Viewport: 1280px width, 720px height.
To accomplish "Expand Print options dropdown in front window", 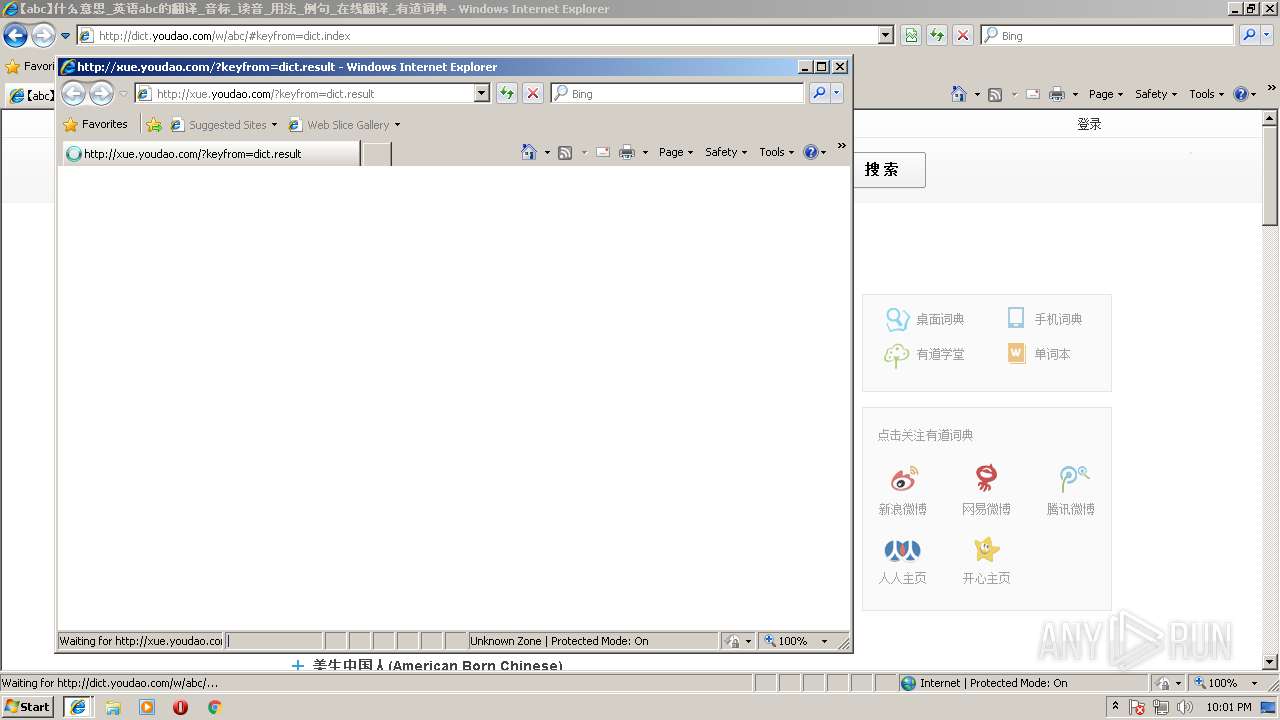I will tap(645, 152).
